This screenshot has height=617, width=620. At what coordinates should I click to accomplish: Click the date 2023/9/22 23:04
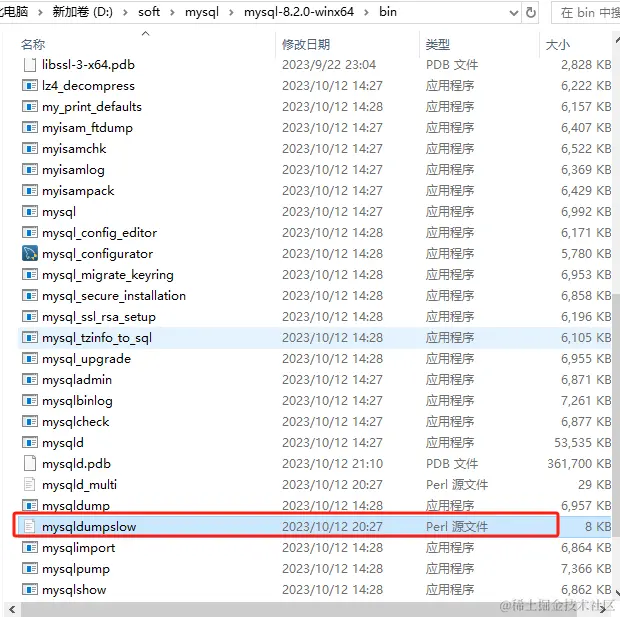[x=329, y=64]
